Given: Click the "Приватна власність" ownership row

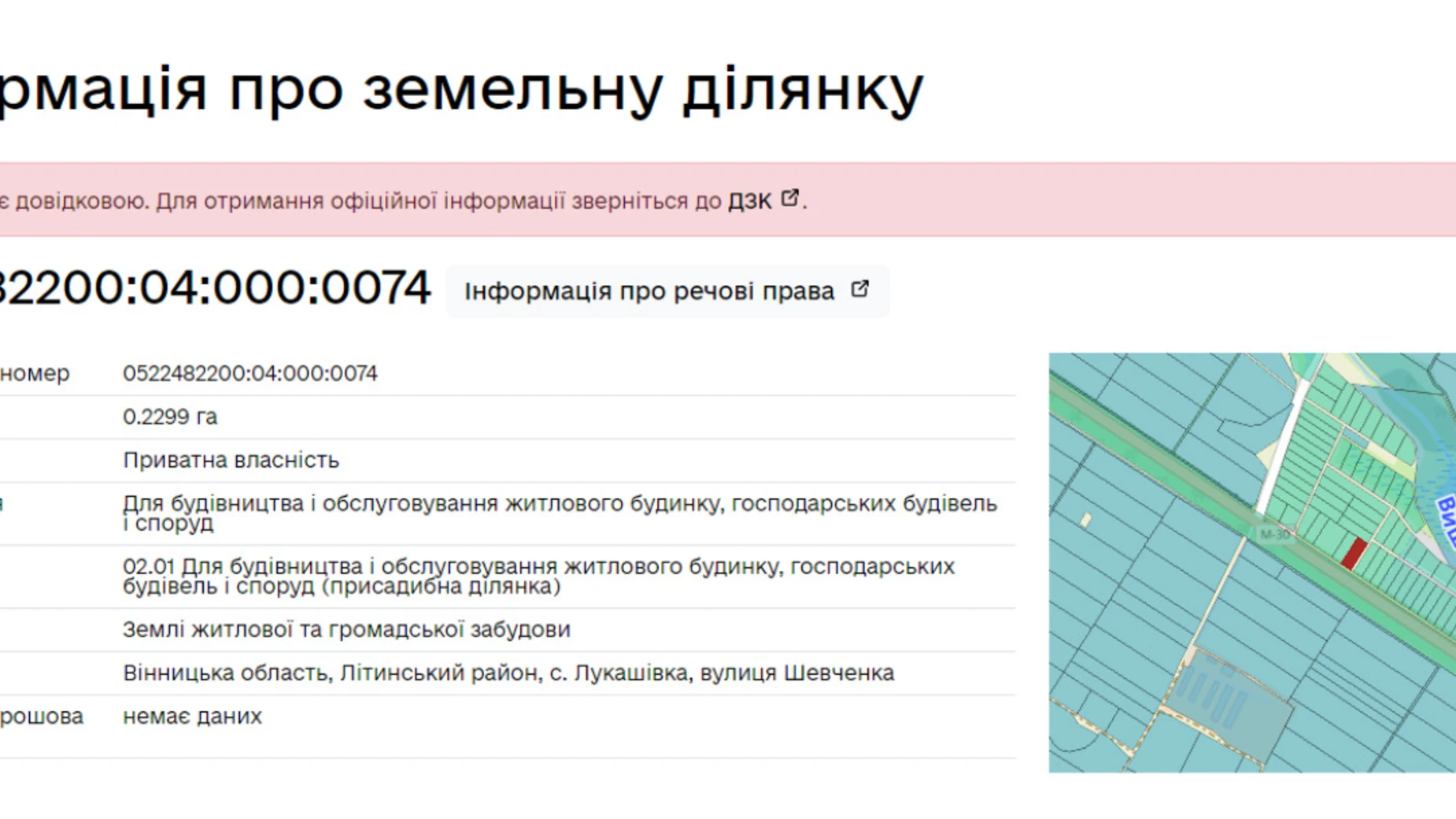Looking at the screenshot, I should pos(232,460).
